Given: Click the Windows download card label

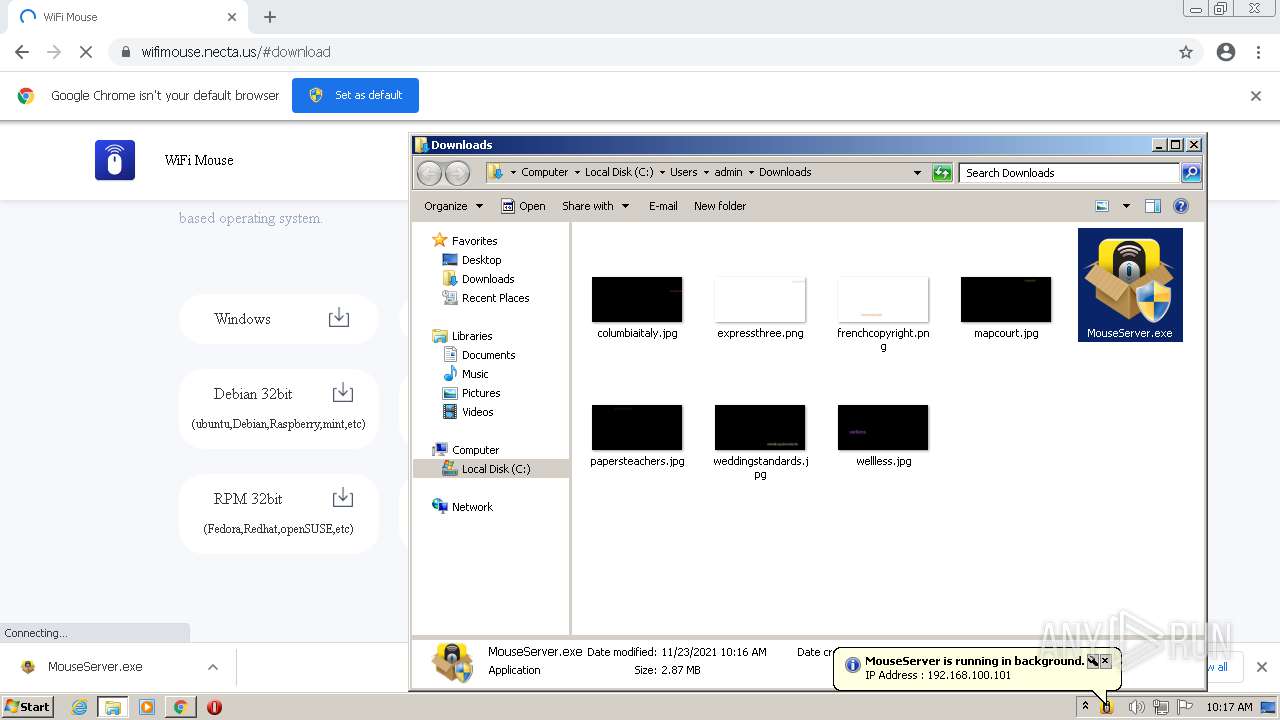Looking at the screenshot, I should [242, 319].
